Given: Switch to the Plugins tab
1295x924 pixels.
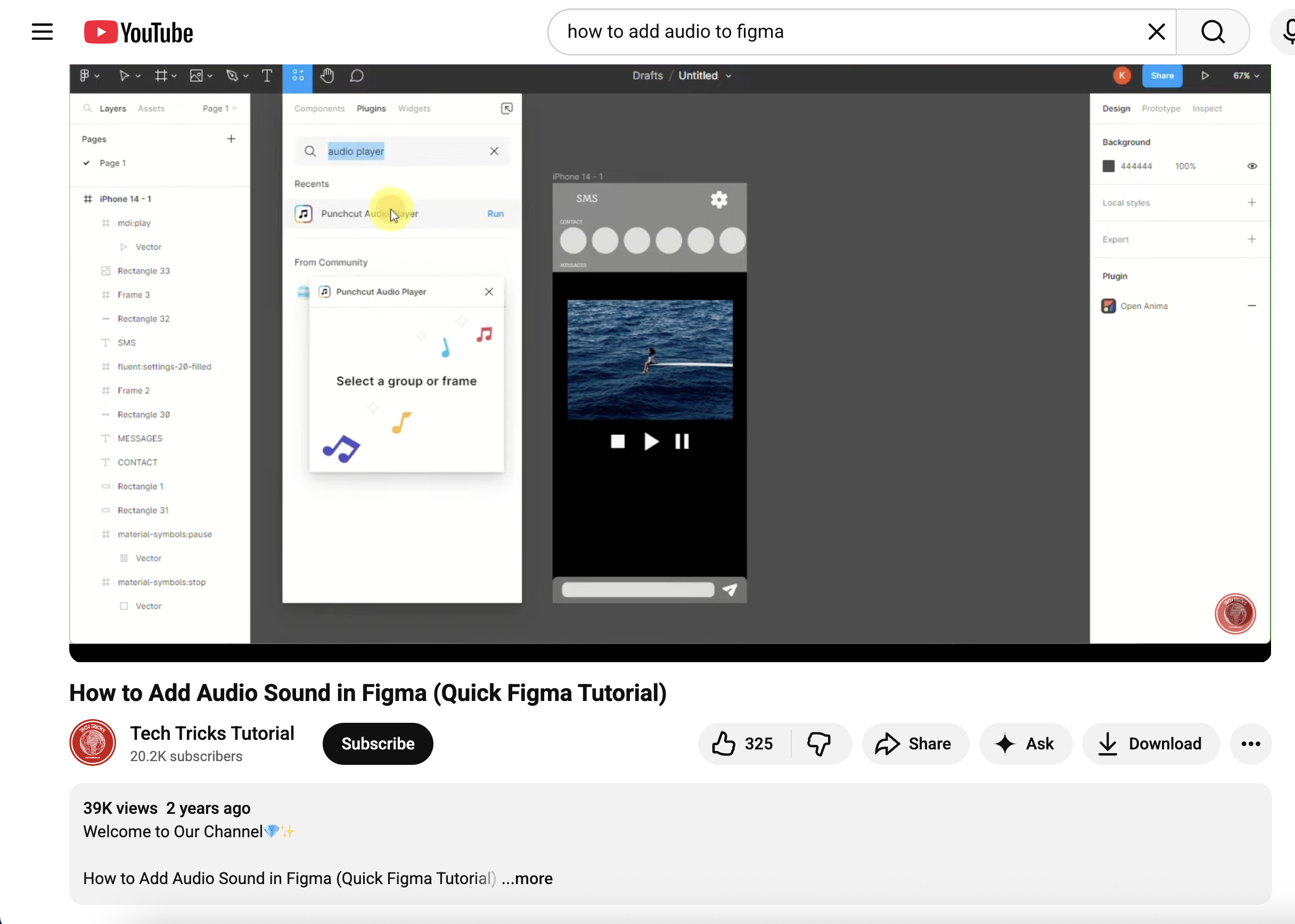Looking at the screenshot, I should click(371, 109).
